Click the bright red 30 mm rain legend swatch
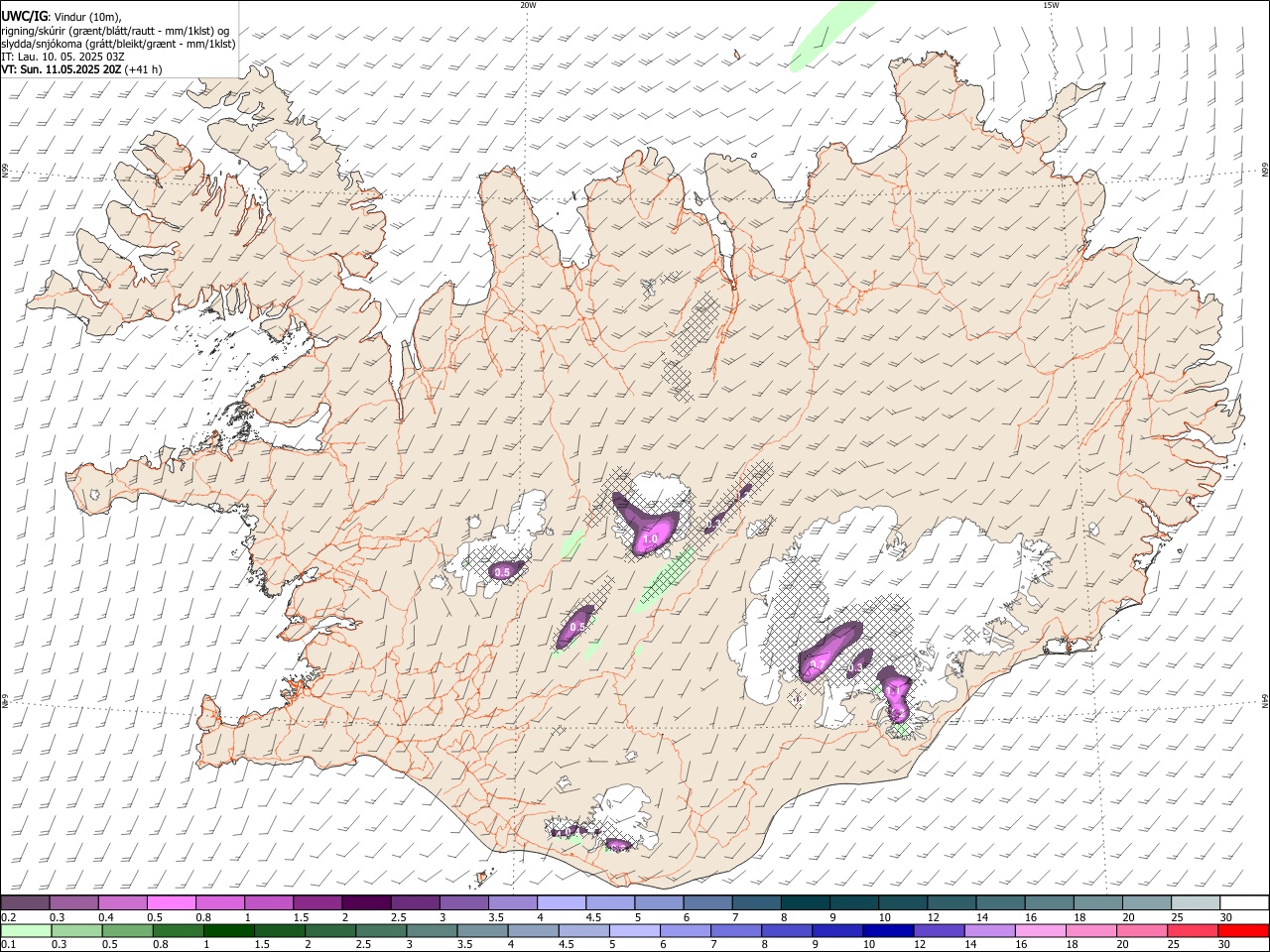 tap(1243, 931)
